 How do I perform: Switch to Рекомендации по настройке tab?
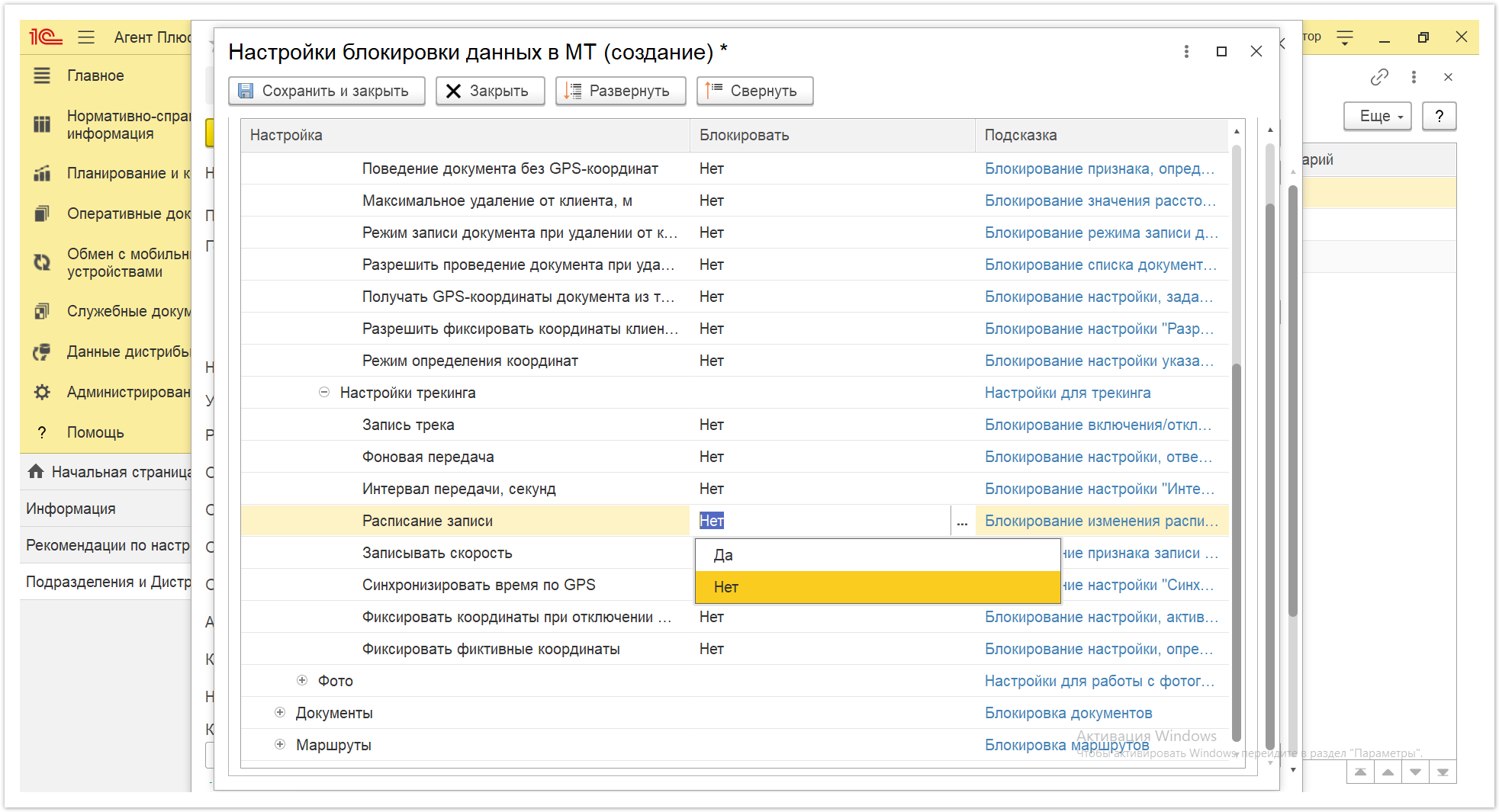click(x=107, y=545)
